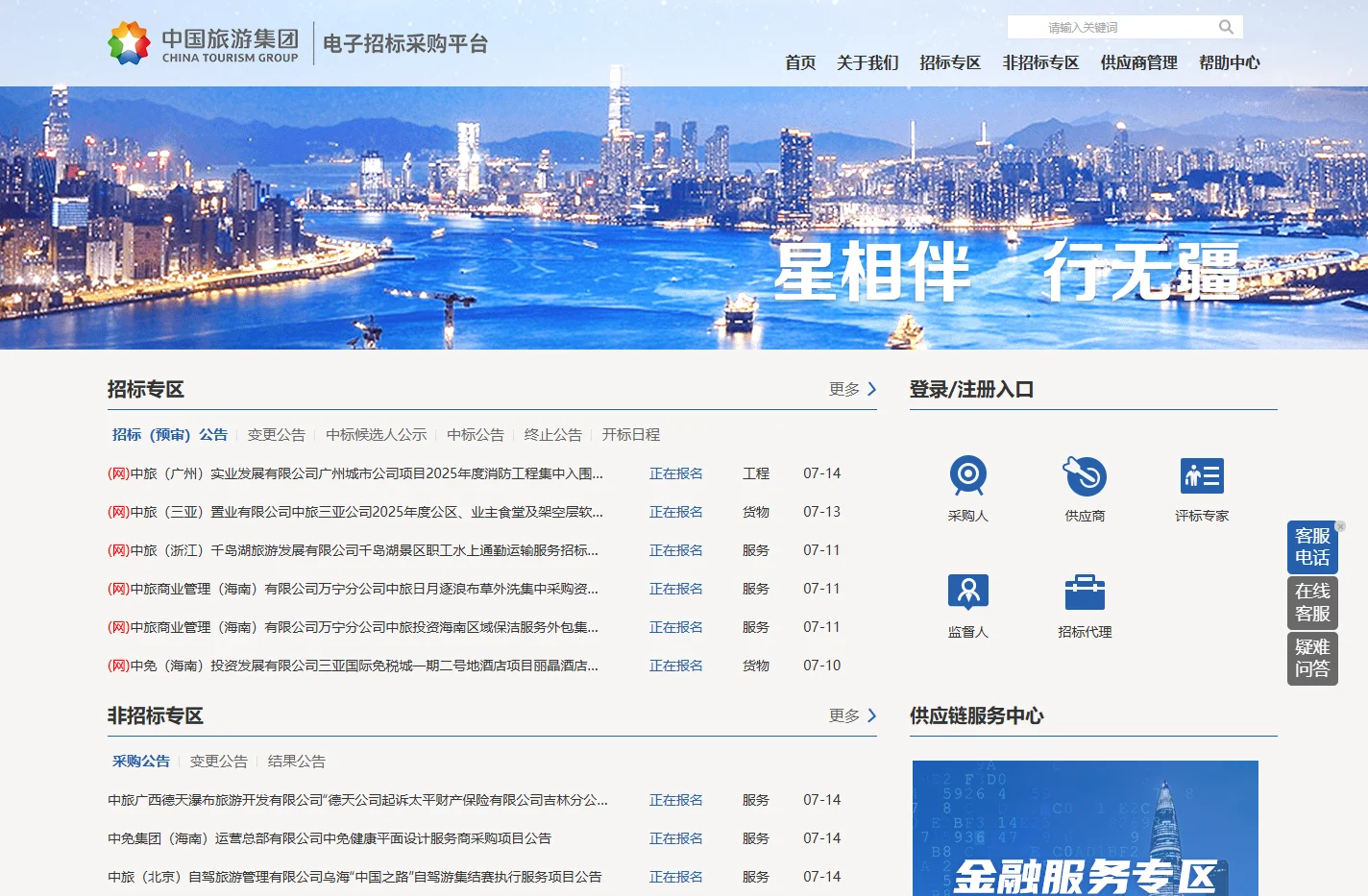The image size is (1368, 896).
Task: Open the 评标专家 login icon
Action: point(1202,475)
